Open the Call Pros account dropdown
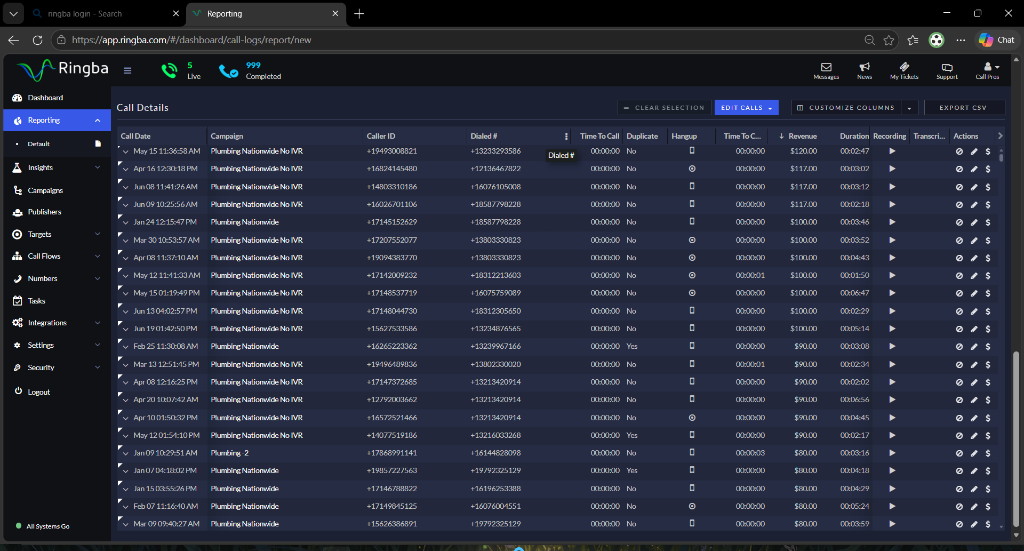Screen dimensions: 1024x551 point(987,71)
